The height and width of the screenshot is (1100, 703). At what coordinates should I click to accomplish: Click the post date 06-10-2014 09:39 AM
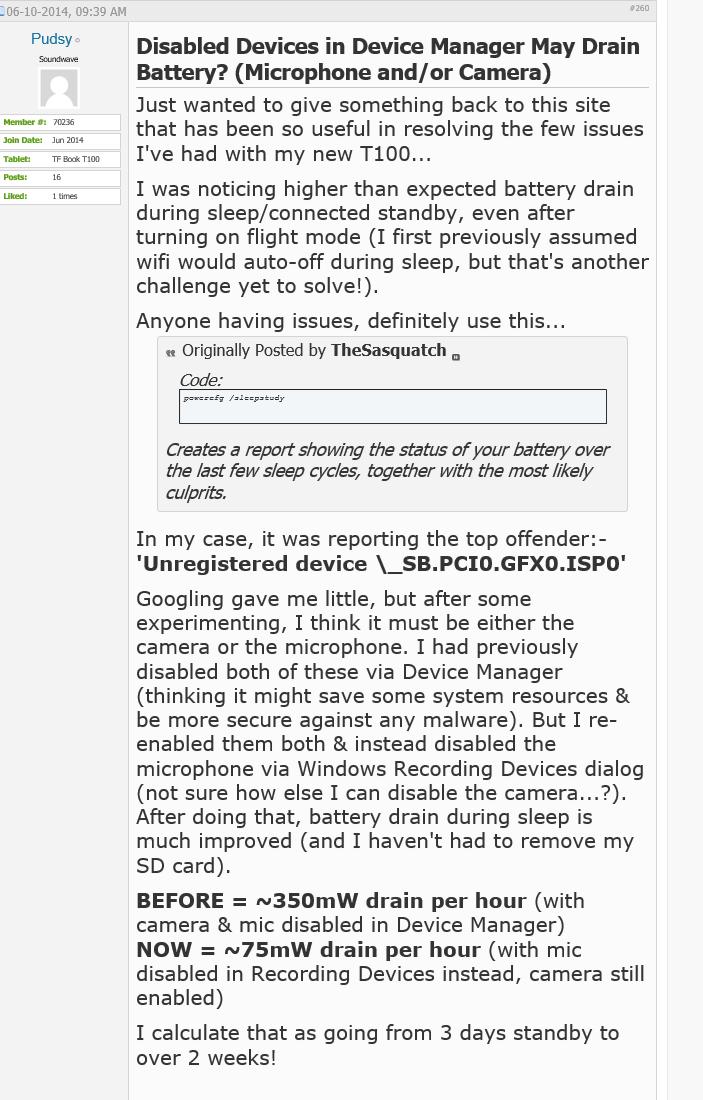coord(67,11)
